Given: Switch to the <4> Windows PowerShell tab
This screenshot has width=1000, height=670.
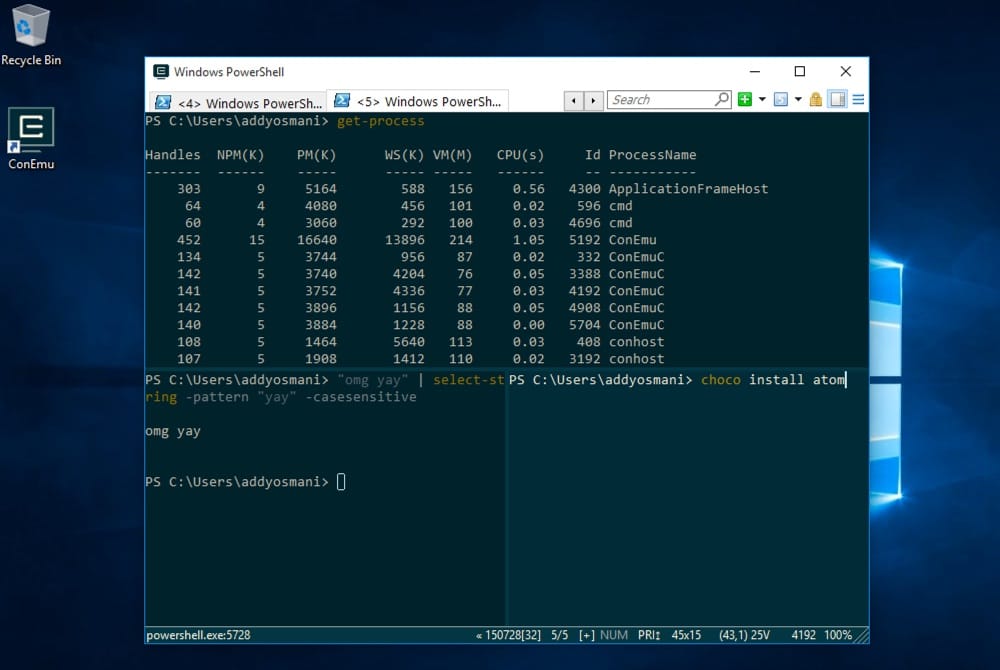Looking at the screenshot, I should tap(238, 103).
